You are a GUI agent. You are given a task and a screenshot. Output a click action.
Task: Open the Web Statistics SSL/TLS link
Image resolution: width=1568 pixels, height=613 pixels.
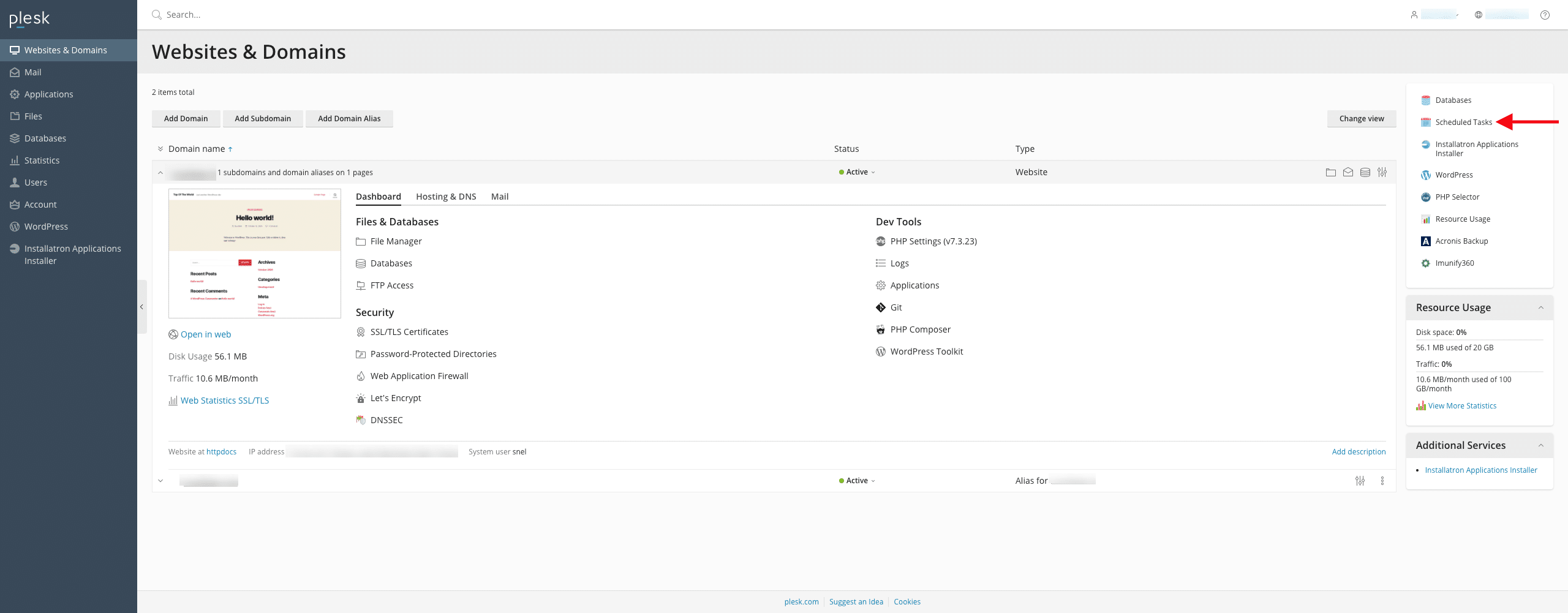coord(225,401)
